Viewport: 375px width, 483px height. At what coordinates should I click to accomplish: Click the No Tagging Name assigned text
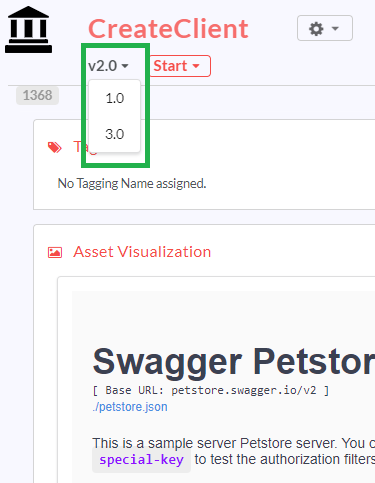pyautogui.click(x=132, y=183)
